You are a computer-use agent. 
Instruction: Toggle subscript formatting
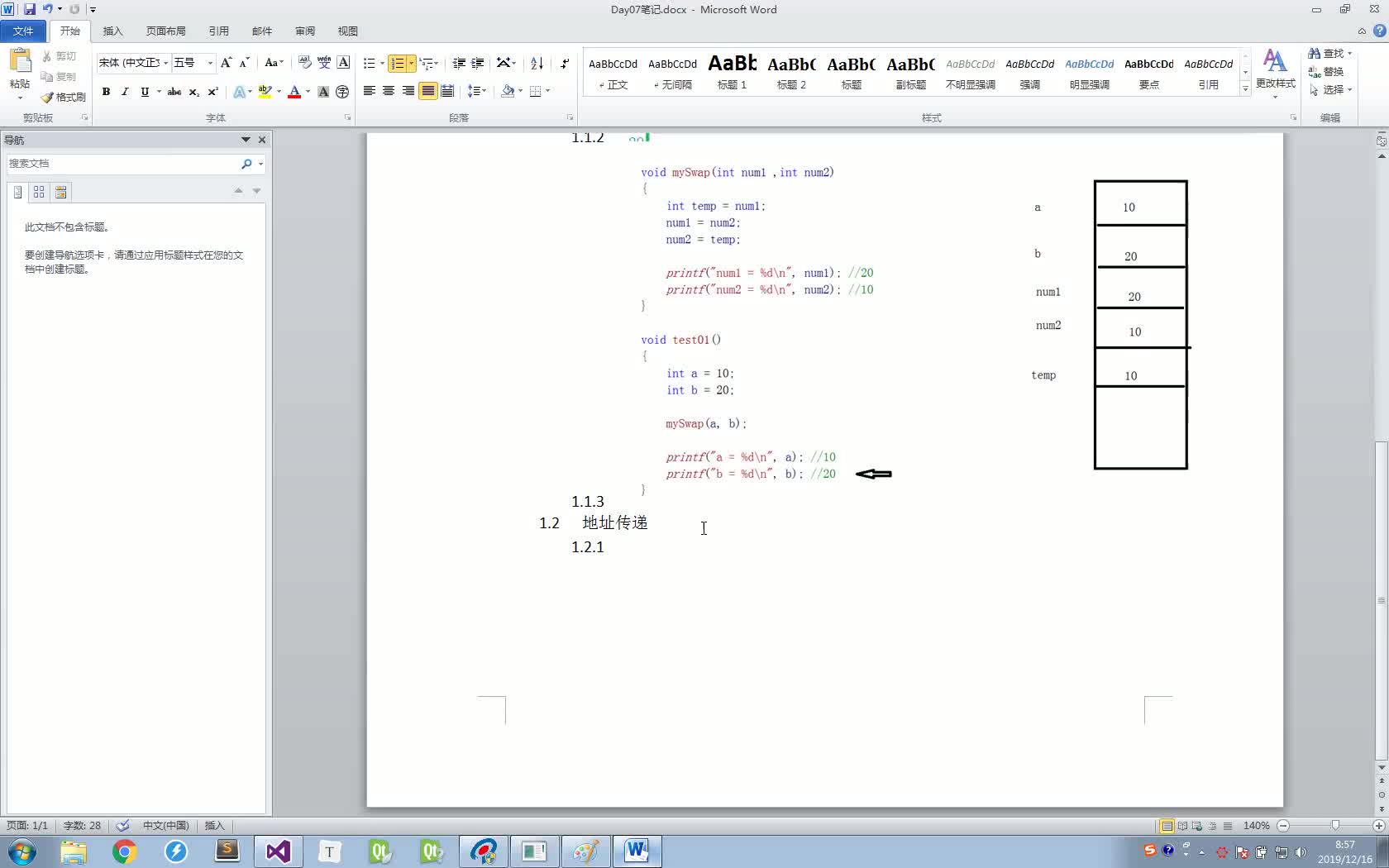[x=193, y=92]
